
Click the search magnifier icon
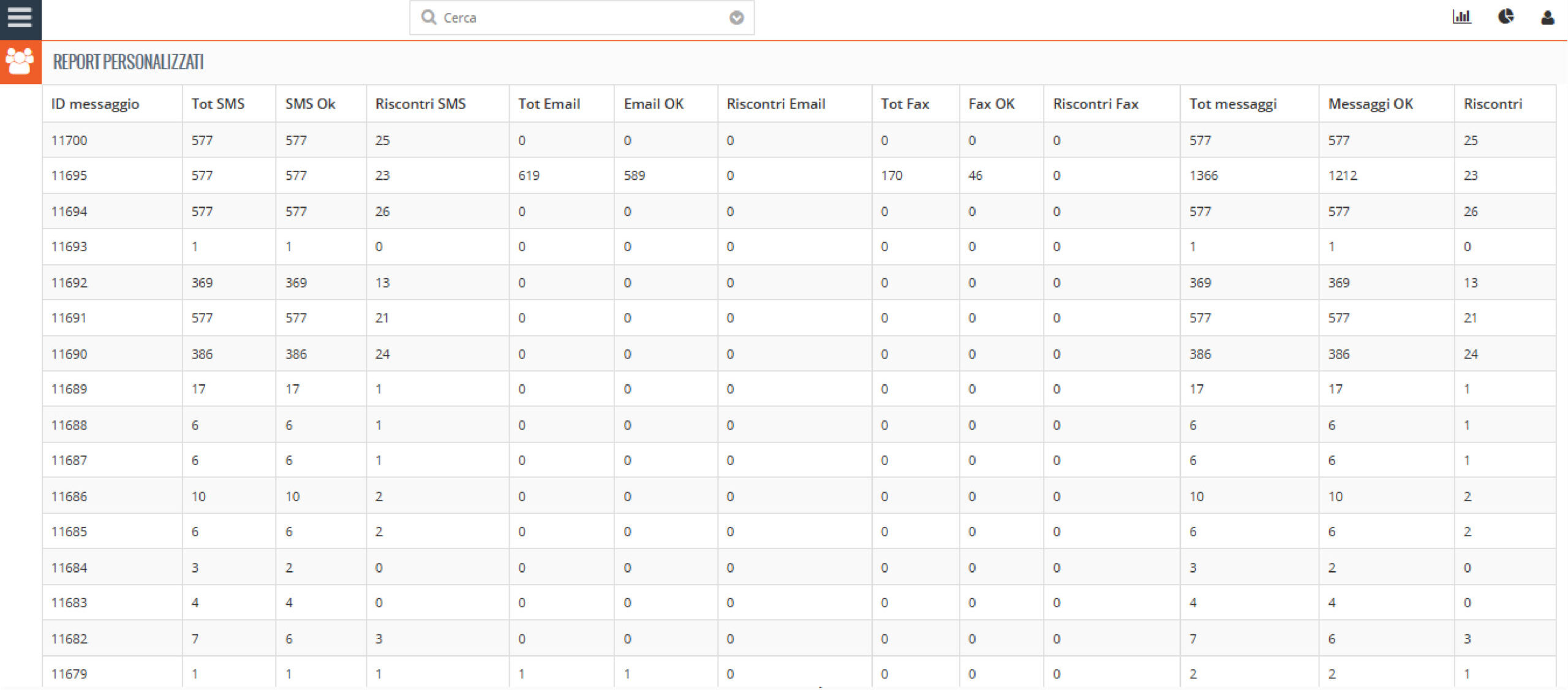[428, 17]
